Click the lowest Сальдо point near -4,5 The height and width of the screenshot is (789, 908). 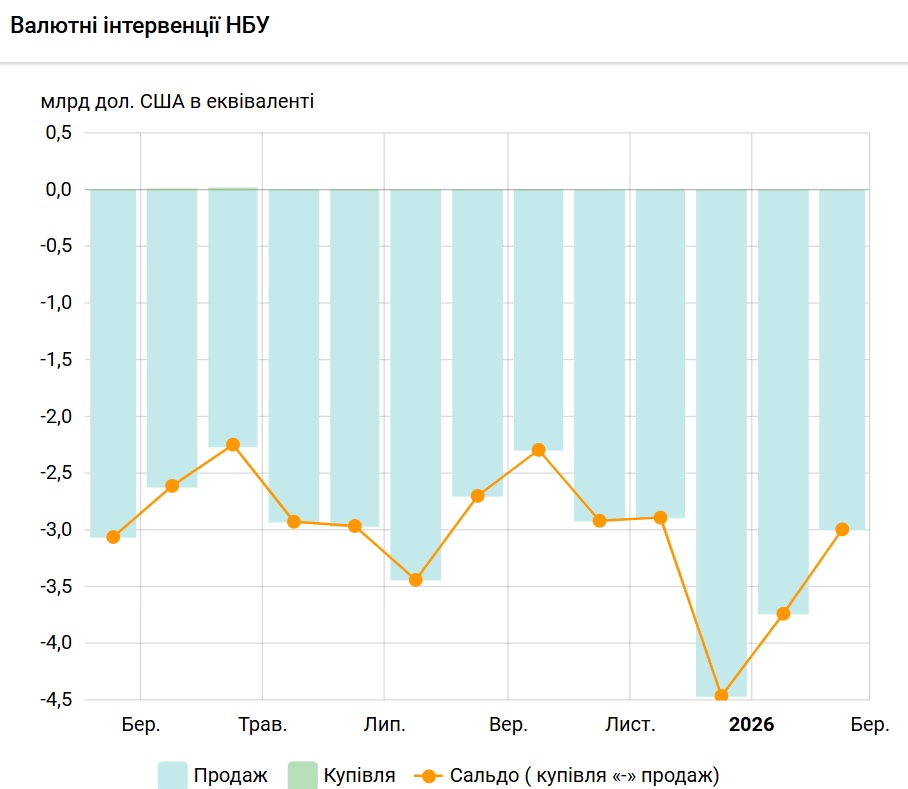tap(721, 696)
